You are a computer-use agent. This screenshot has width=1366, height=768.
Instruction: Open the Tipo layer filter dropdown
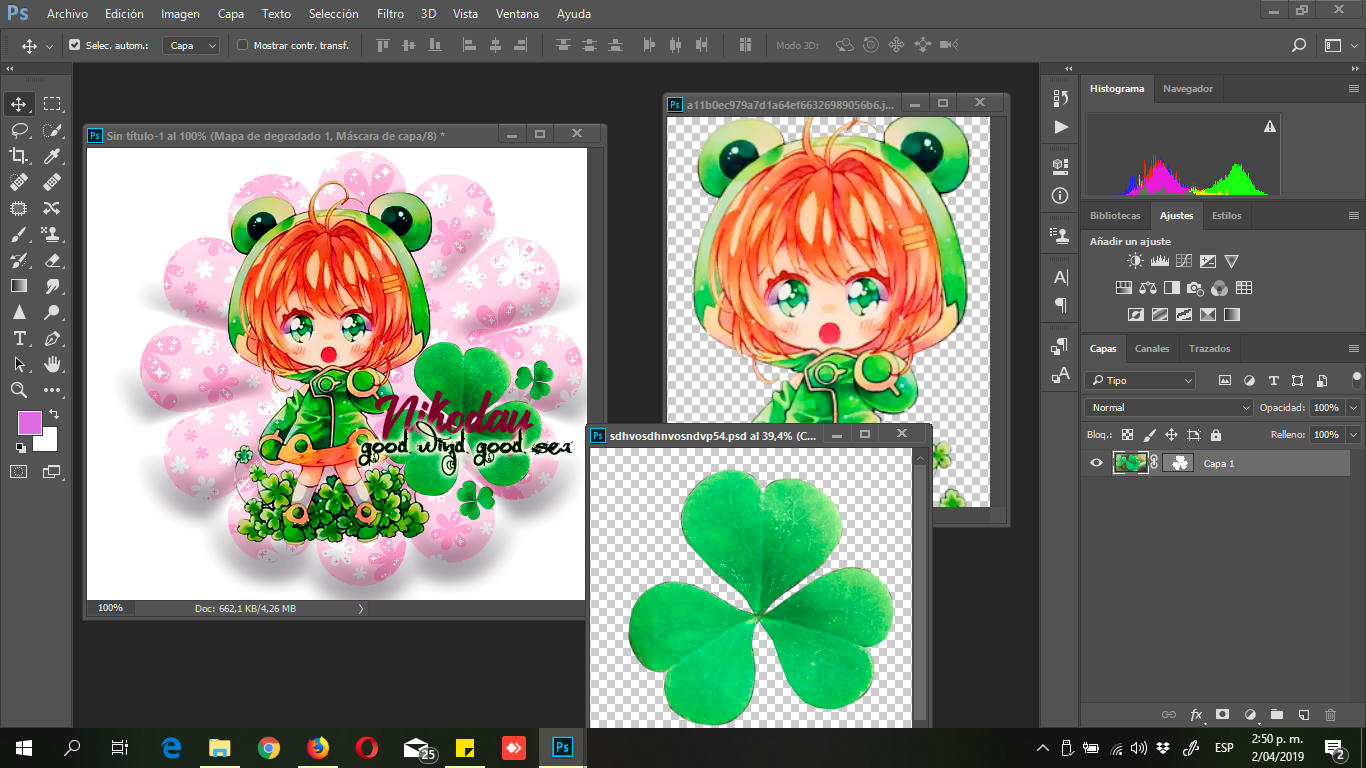(1140, 380)
